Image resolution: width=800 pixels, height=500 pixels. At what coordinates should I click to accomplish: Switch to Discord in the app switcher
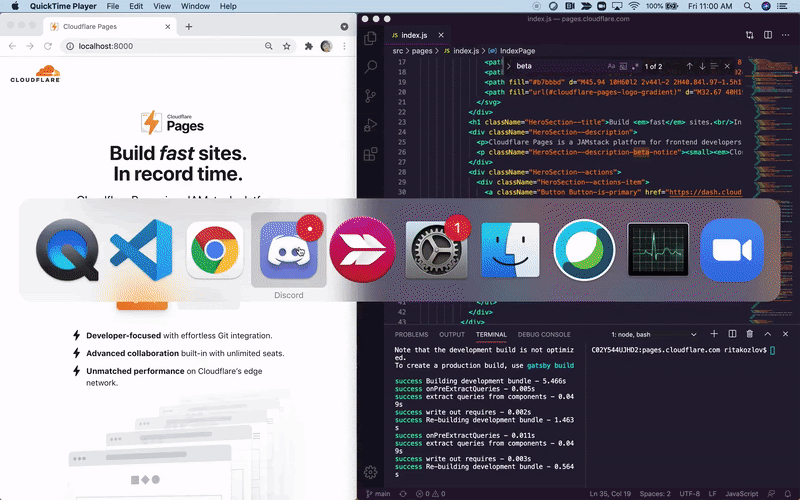(289, 250)
